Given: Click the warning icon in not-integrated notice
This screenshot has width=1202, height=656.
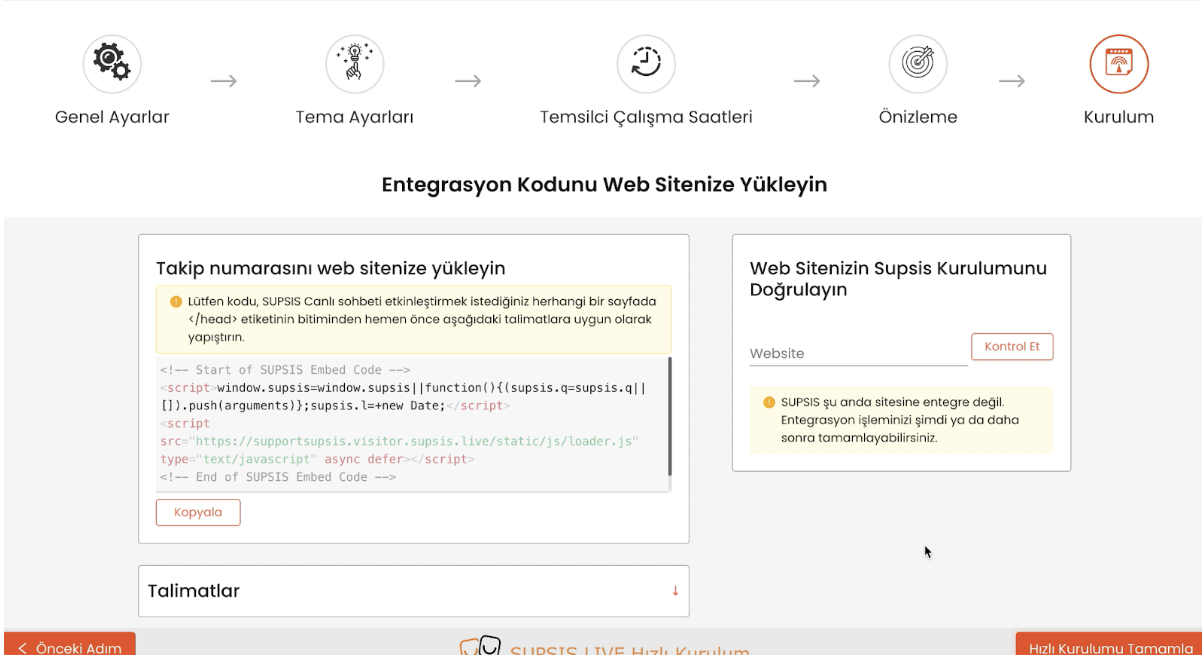Looking at the screenshot, I should coord(769,402).
